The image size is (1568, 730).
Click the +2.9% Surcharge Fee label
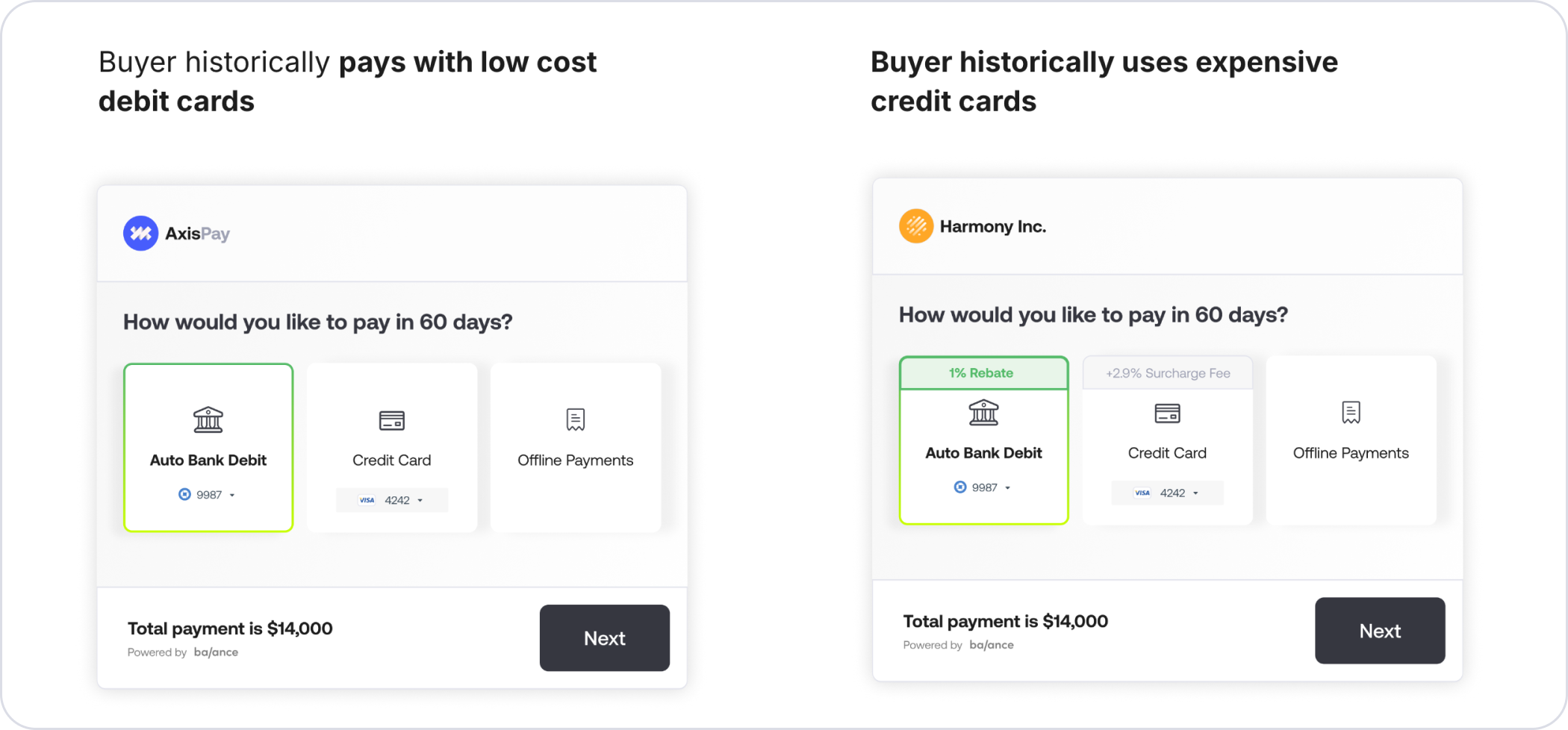click(1168, 373)
